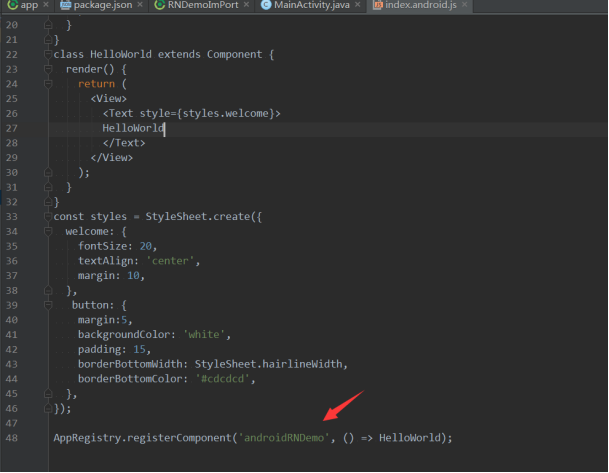Viewport: 609px width, 473px height.
Task: Close the app tab
Action: [x=46, y=5]
